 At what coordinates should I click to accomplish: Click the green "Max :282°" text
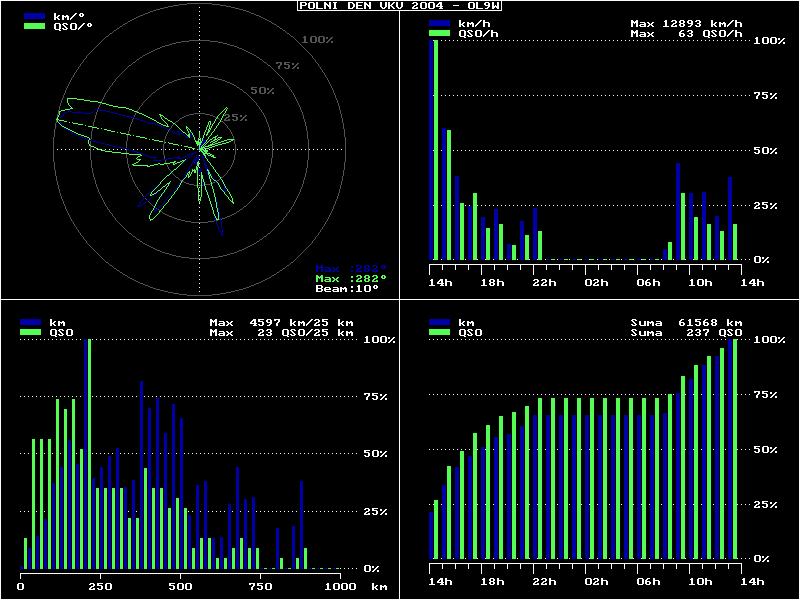pos(351,279)
